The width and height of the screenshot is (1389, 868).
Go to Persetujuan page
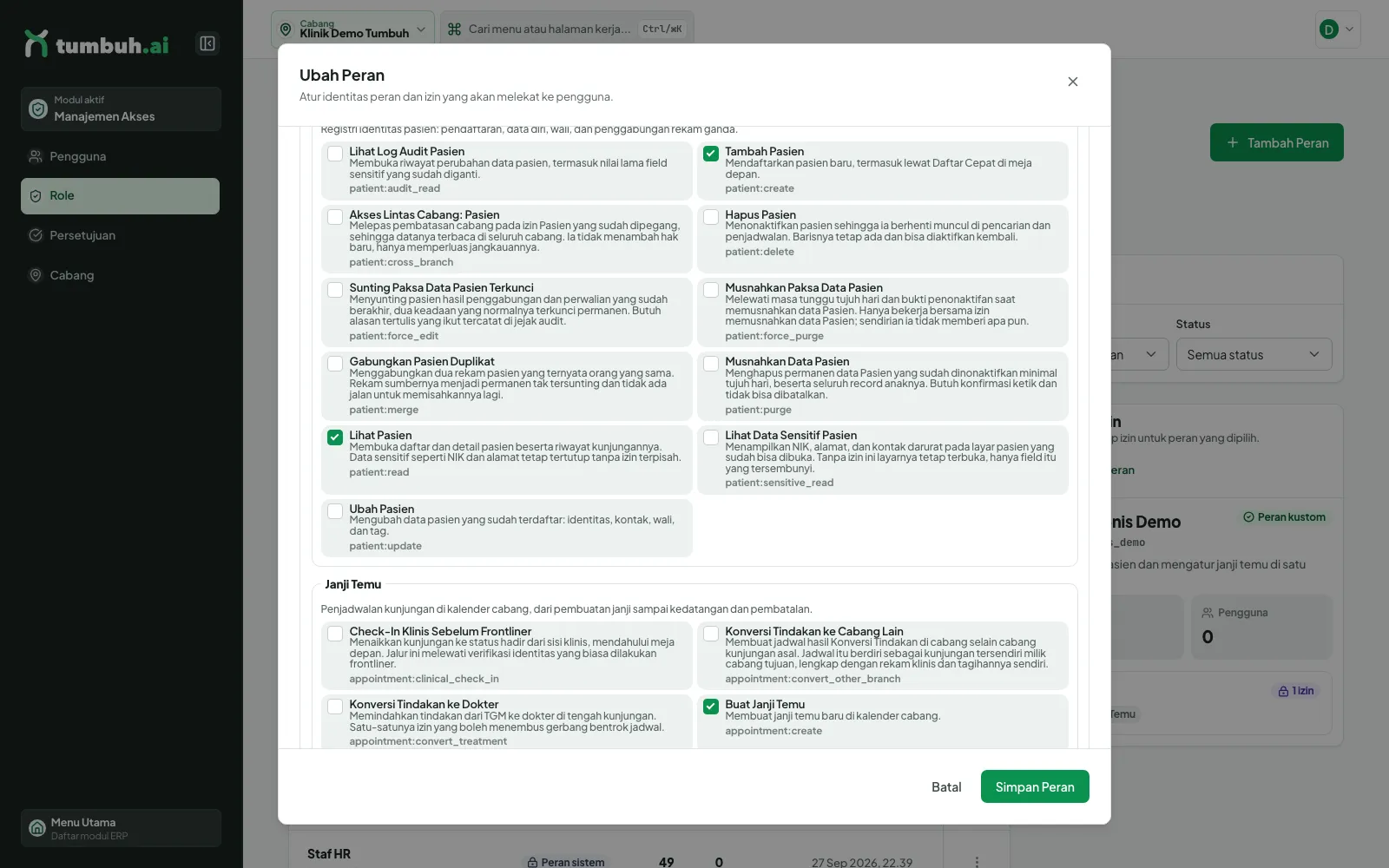(x=120, y=235)
